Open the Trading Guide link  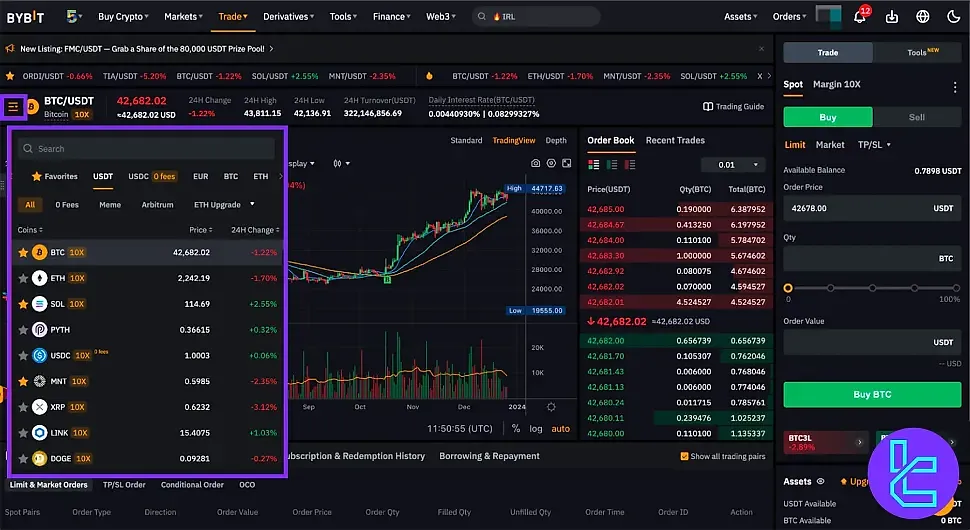click(733, 107)
